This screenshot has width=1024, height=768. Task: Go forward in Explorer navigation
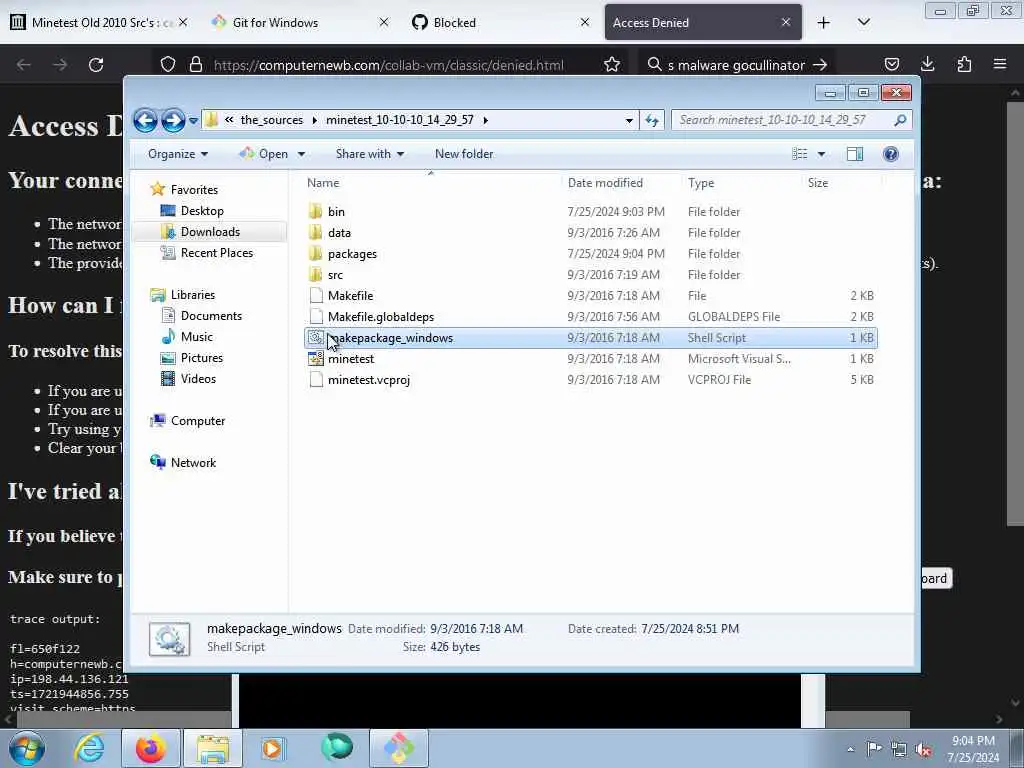173,120
